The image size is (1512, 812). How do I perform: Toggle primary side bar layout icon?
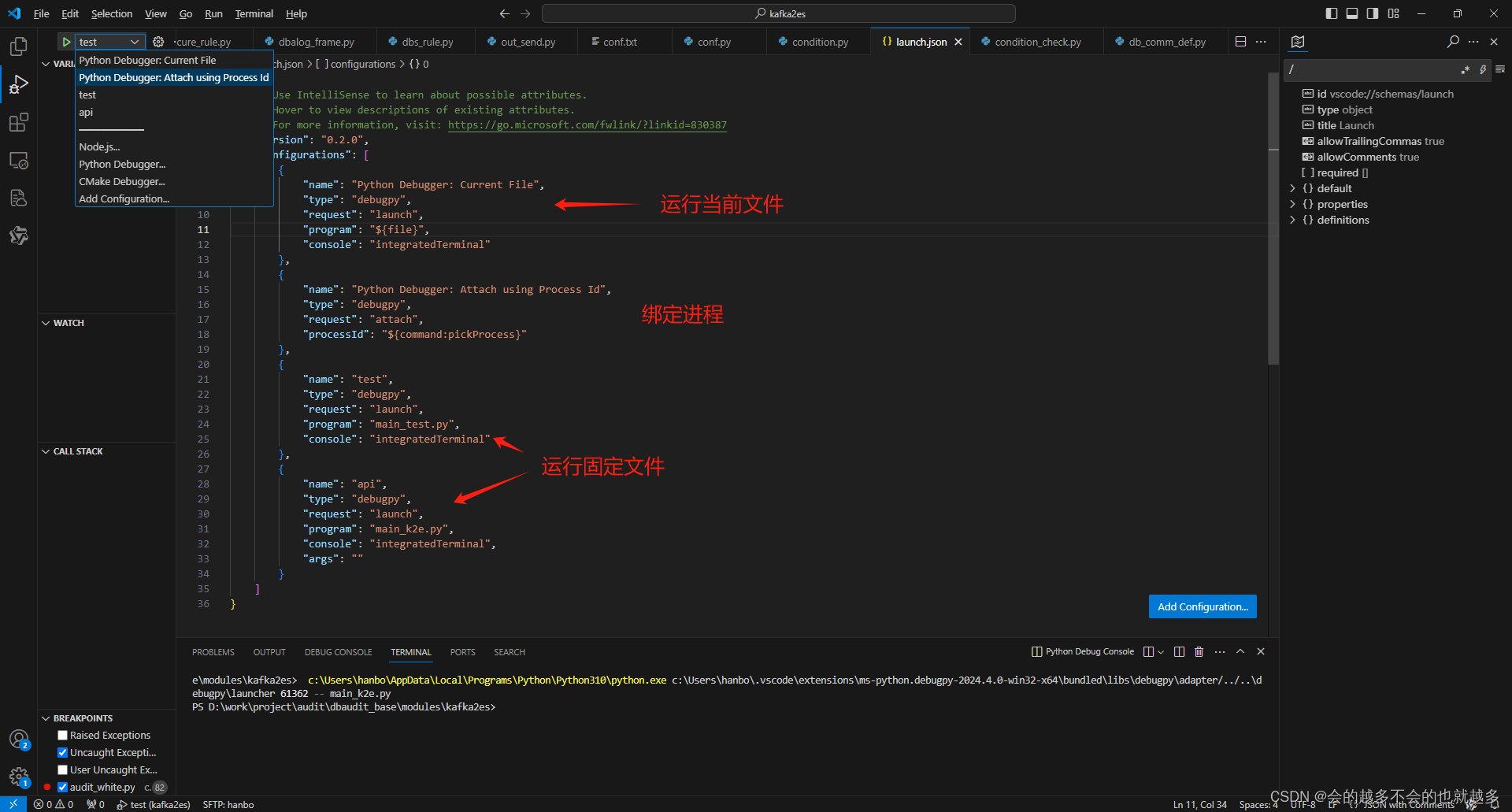(1331, 13)
